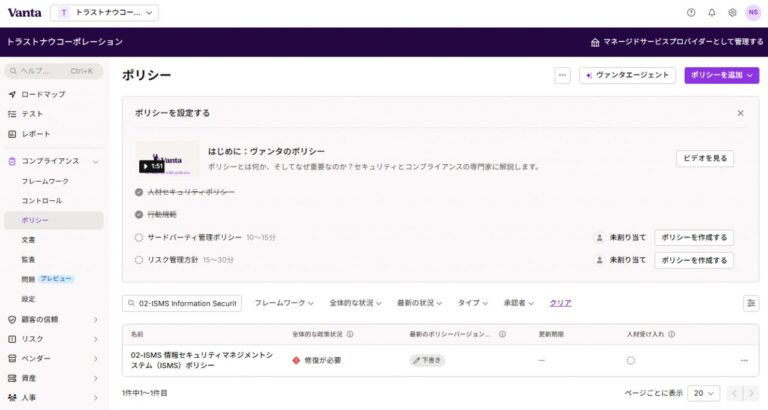Screen dimensions: 768x410
Task: Open the three-dot menu beside ヴァンタエージェント
Action: [562, 75]
